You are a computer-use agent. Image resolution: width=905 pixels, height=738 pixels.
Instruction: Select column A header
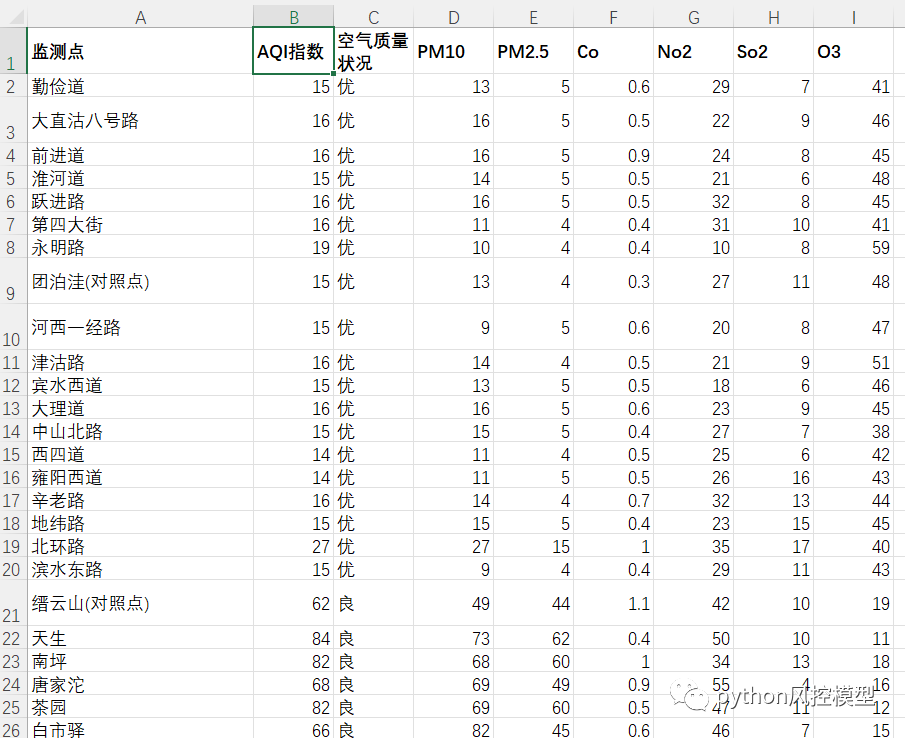tap(141, 16)
